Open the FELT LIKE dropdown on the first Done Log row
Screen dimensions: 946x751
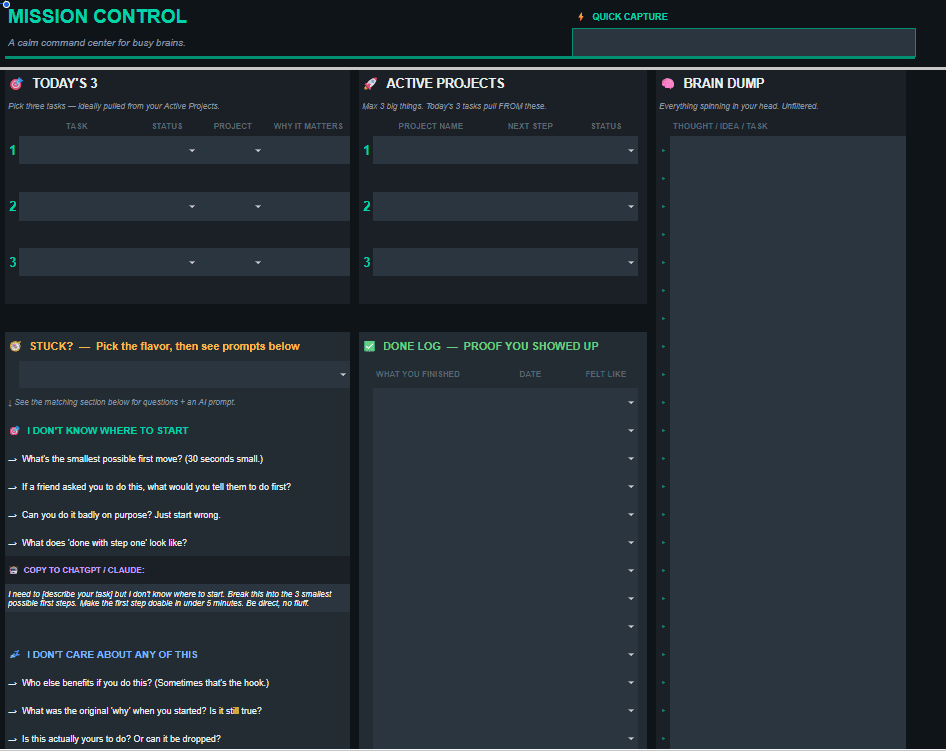point(630,402)
